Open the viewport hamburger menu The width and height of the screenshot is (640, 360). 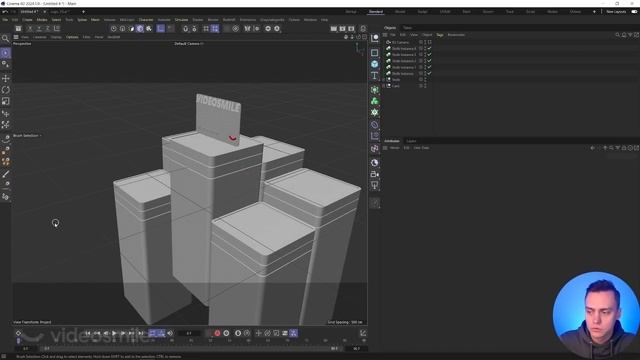click(x=16, y=37)
